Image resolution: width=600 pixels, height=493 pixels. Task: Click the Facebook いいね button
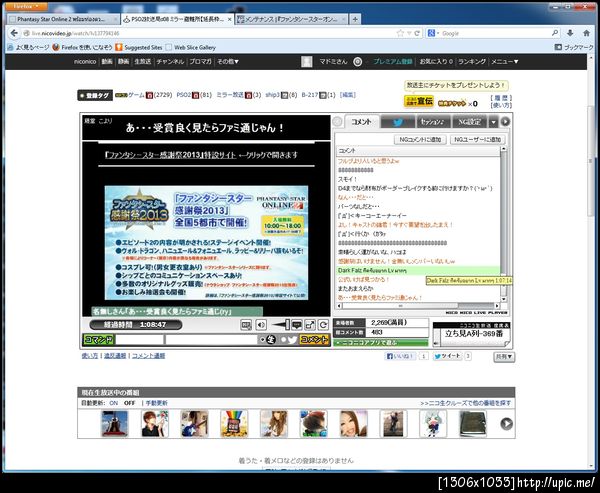click(x=400, y=356)
